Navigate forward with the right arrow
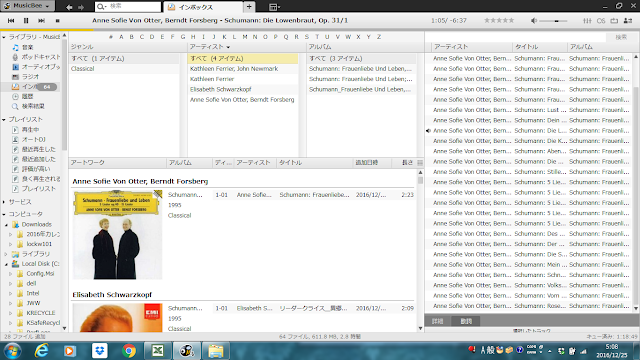This screenshot has height=360, width=640. [x=81, y=7]
